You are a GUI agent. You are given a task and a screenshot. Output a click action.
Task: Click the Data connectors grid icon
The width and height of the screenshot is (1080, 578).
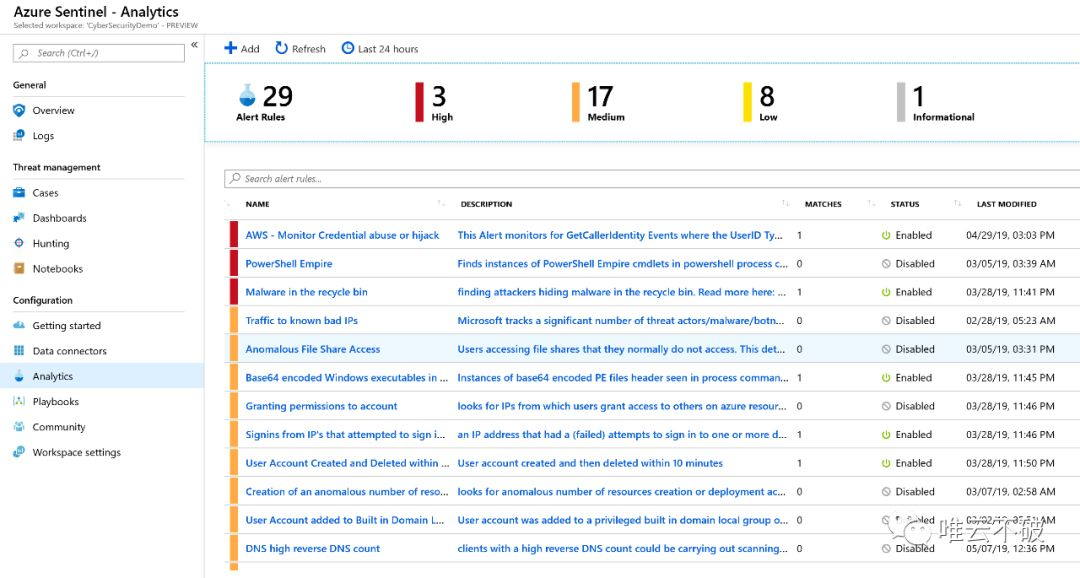pyautogui.click(x=19, y=351)
